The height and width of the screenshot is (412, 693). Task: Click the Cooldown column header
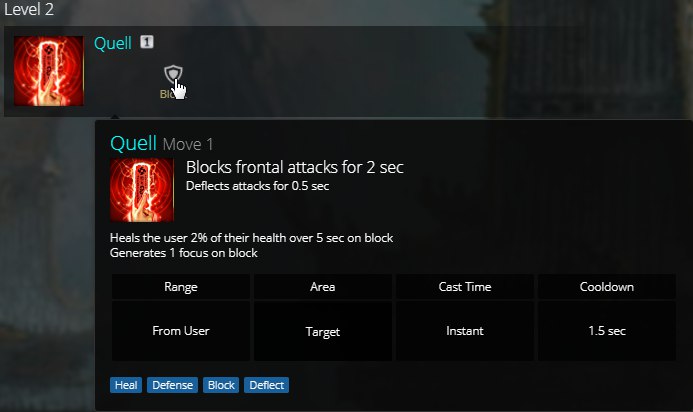coord(607,287)
